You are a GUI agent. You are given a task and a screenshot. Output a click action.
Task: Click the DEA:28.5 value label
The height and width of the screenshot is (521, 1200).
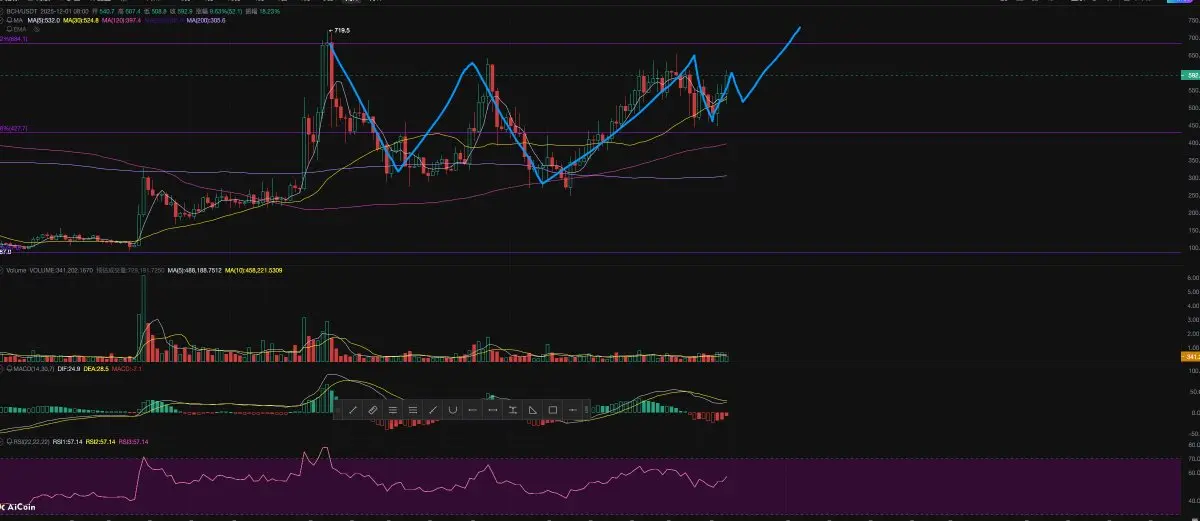click(96, 369)
